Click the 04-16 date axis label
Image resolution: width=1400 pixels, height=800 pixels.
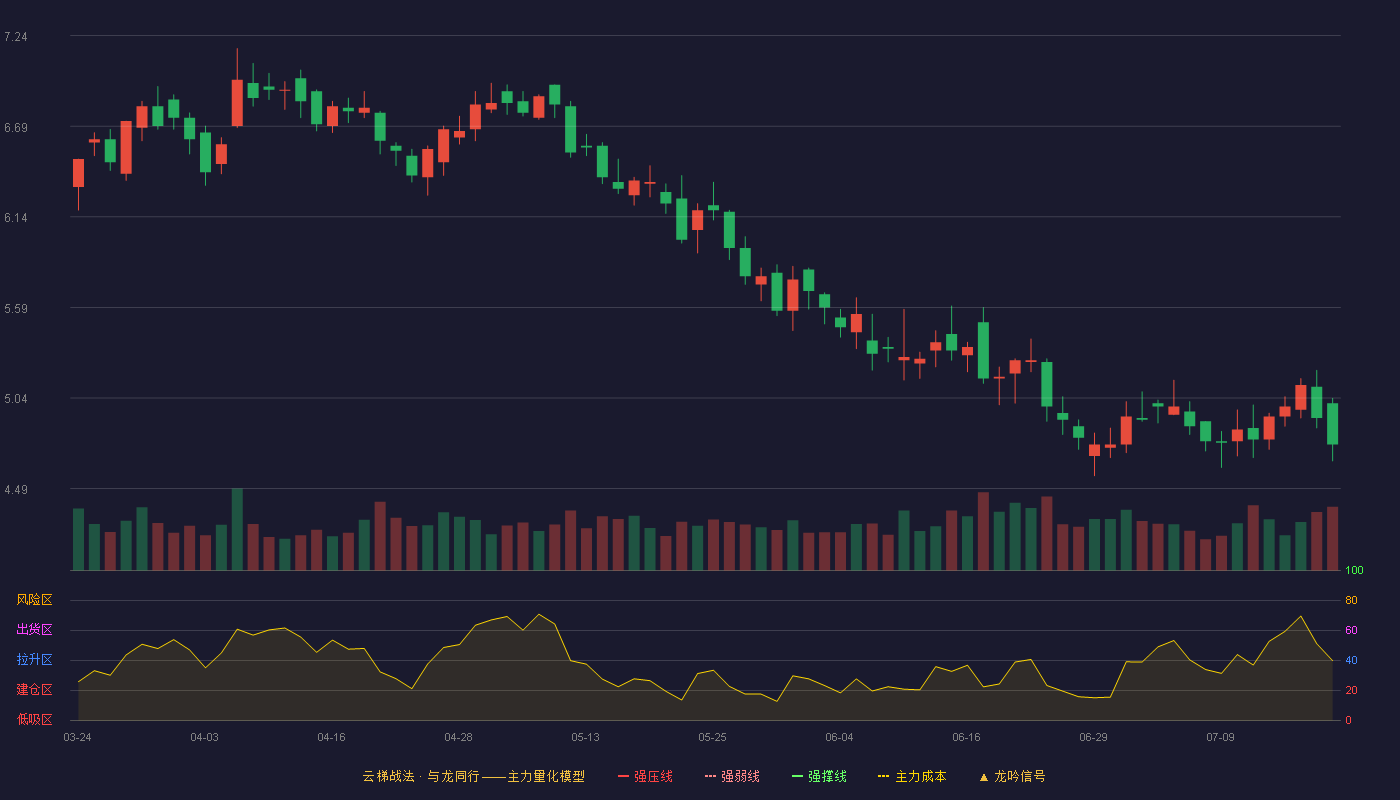[331, 737]
